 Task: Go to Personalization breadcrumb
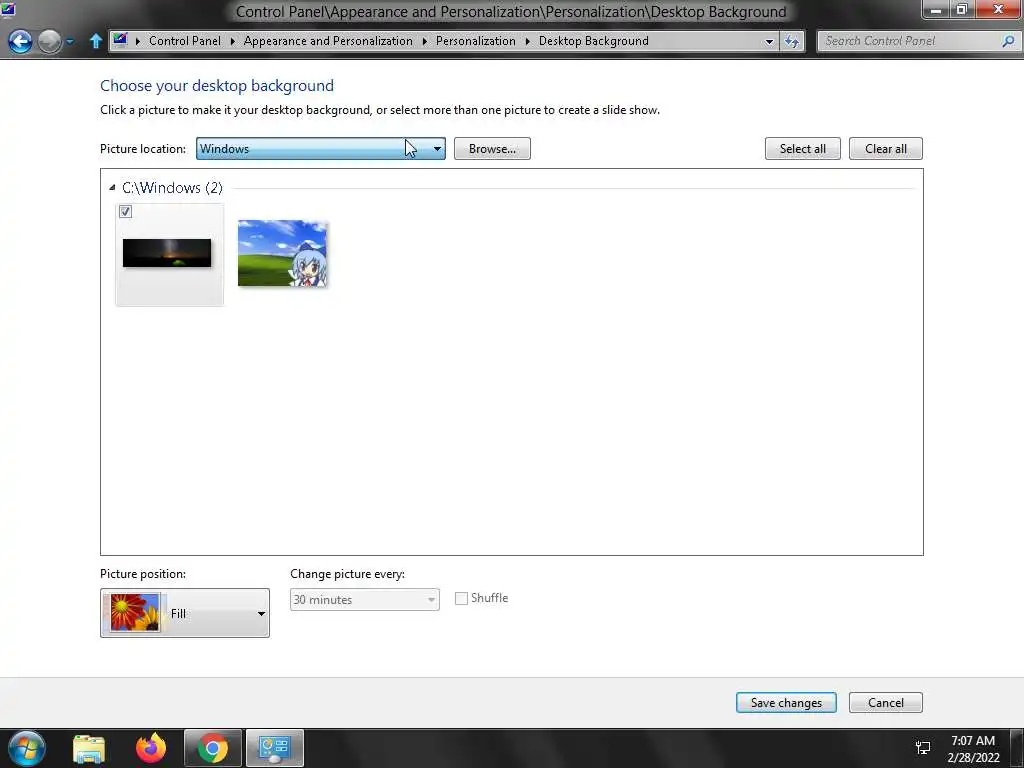tap(475, 40)
